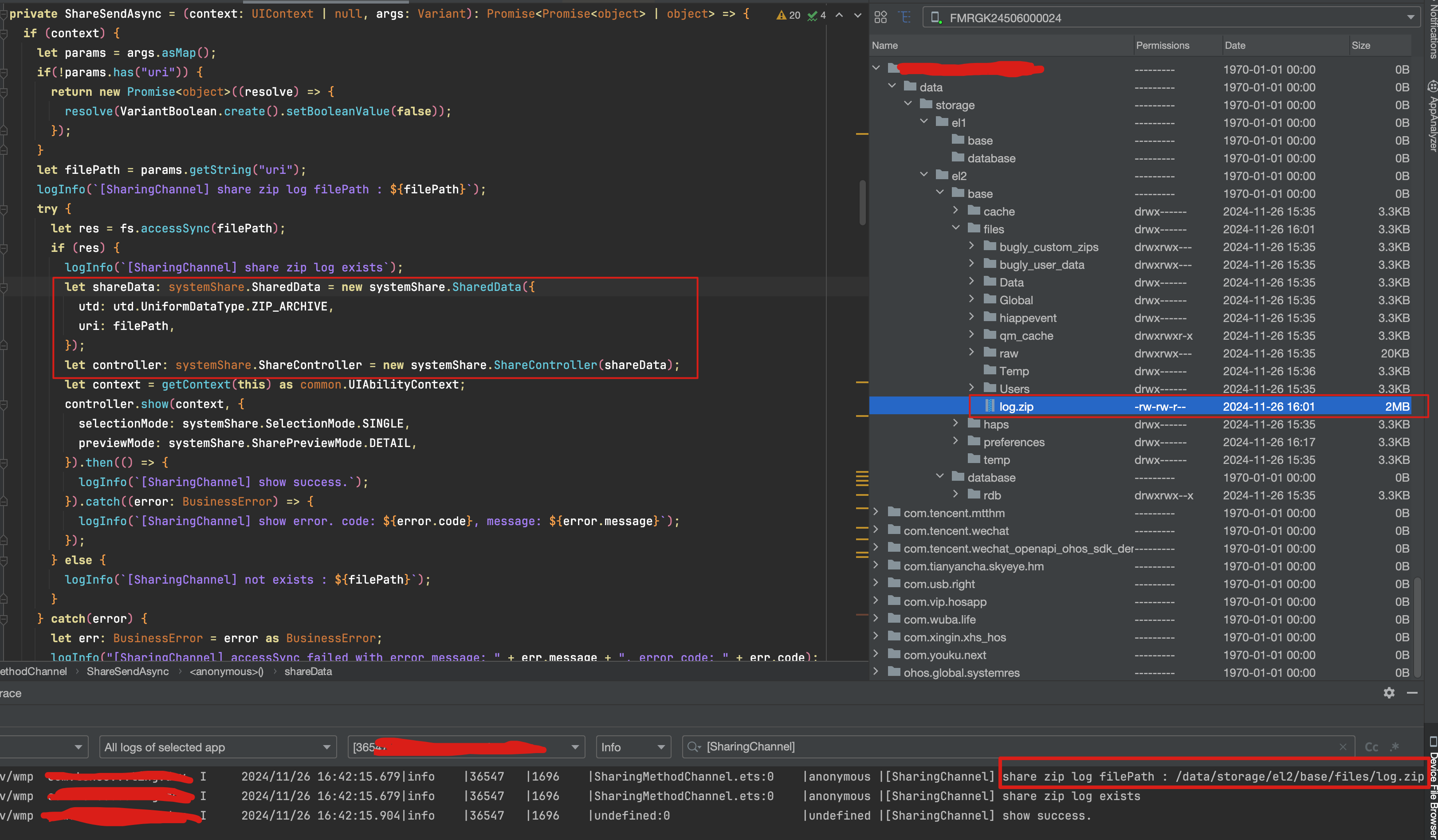Expand the rdb folder
Screen dimensions: 1438x840
[956, 494]
